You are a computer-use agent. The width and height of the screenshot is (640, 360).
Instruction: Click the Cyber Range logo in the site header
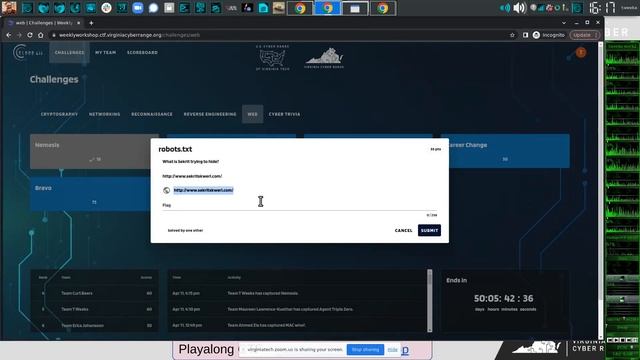(x=28, y=53)
